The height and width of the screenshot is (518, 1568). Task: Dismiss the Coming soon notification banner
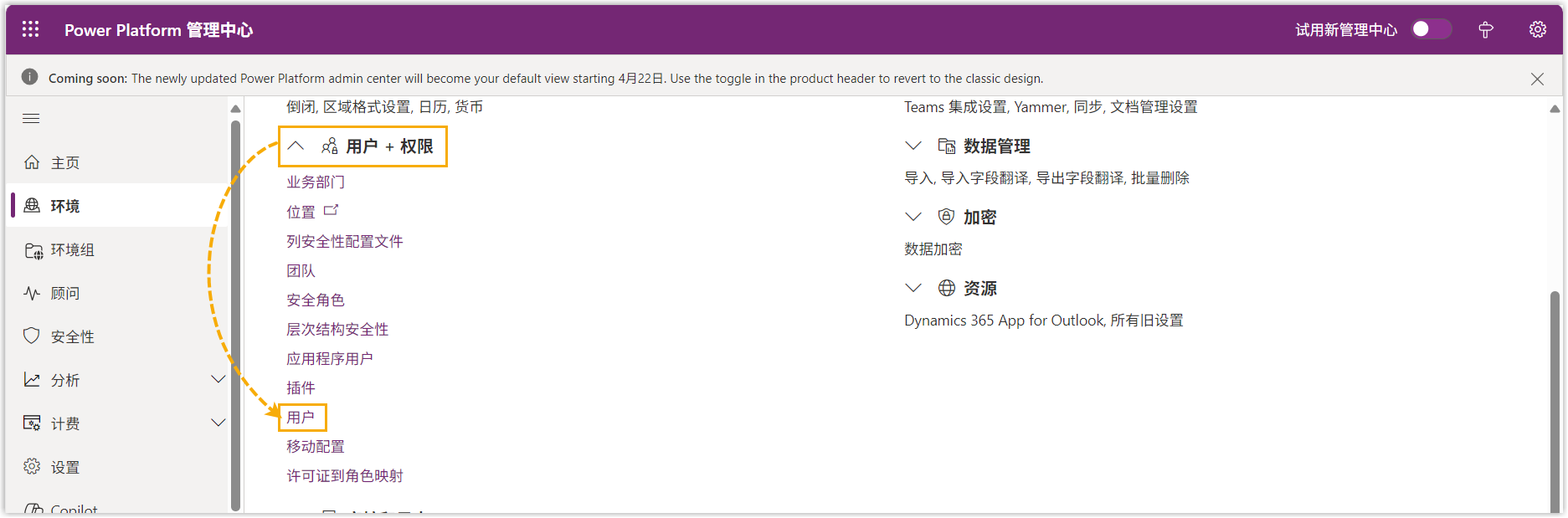click(x=1537, y=79)
